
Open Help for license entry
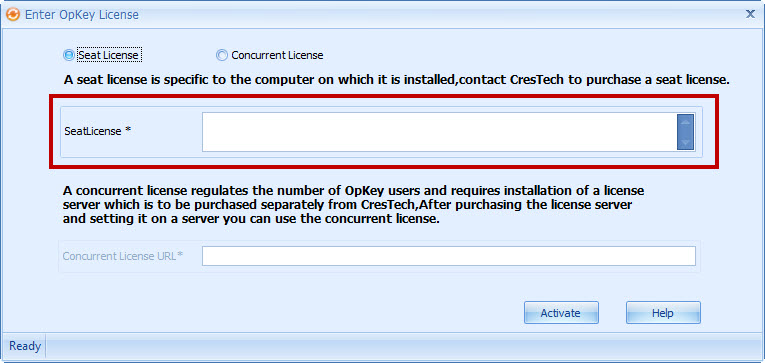(663, 313)
